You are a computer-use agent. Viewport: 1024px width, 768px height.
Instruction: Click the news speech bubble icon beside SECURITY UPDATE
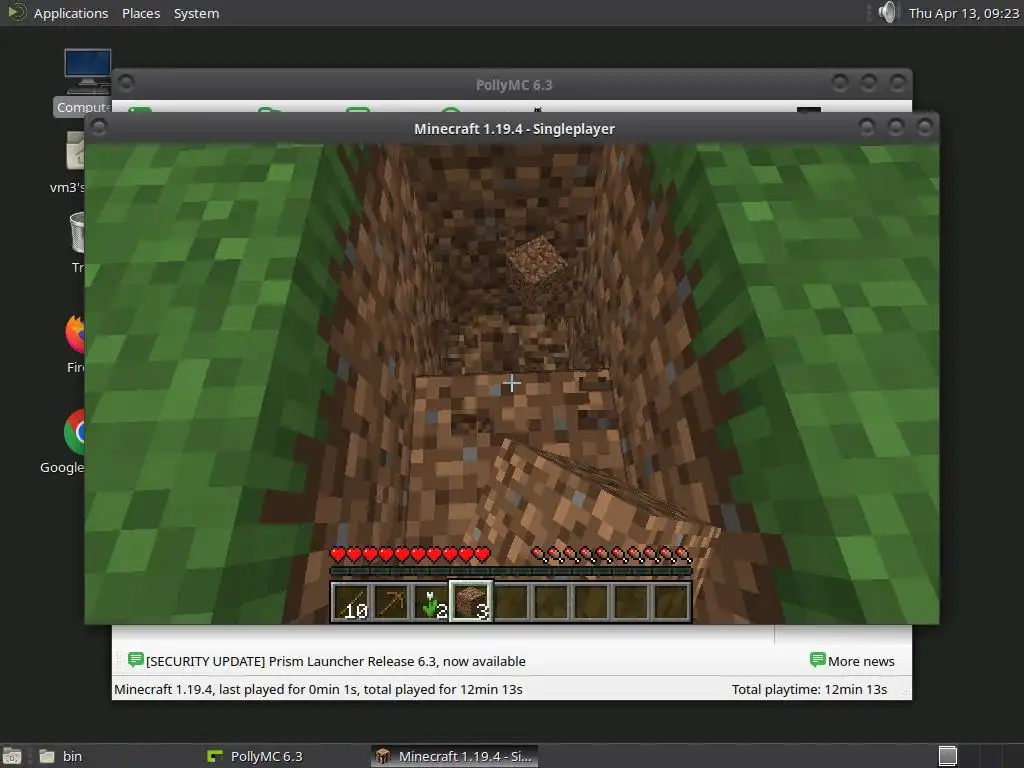click(136, 660)
